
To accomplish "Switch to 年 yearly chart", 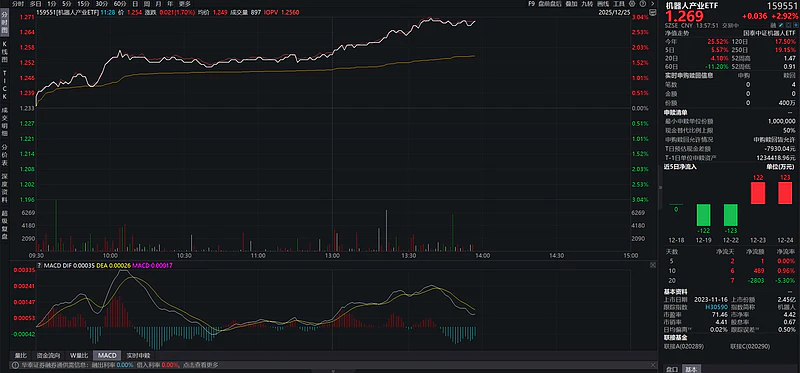I will [x=170, y=4].
